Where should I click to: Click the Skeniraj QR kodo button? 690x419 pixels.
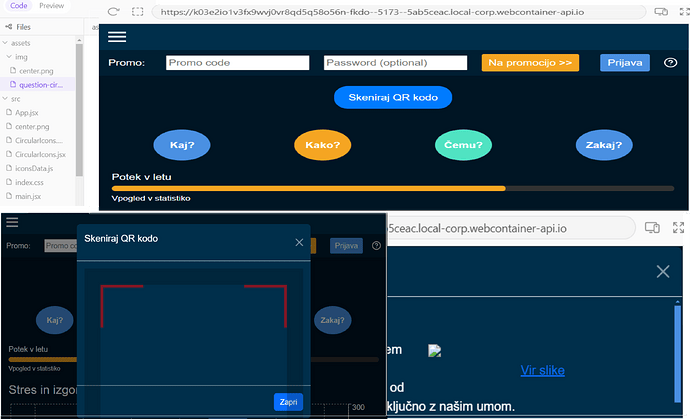coord(393,97)
